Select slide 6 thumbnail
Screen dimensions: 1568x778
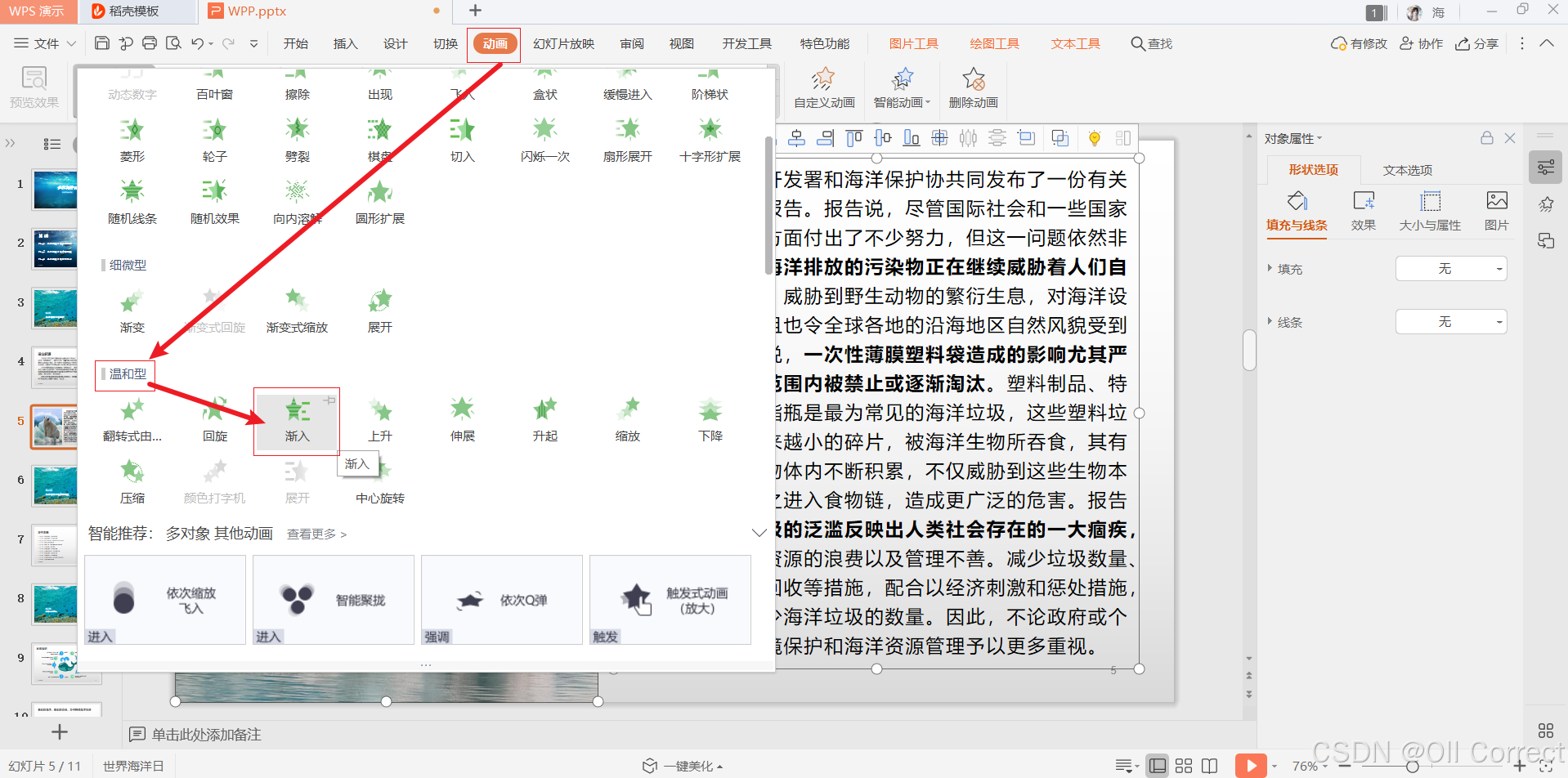click(55, 485)
